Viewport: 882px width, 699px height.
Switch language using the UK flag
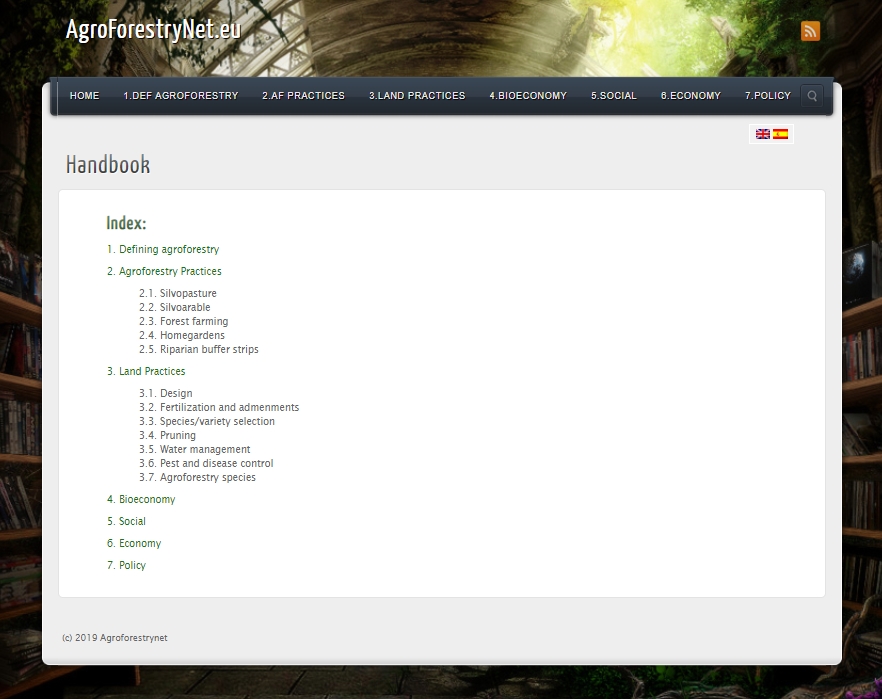763,134
